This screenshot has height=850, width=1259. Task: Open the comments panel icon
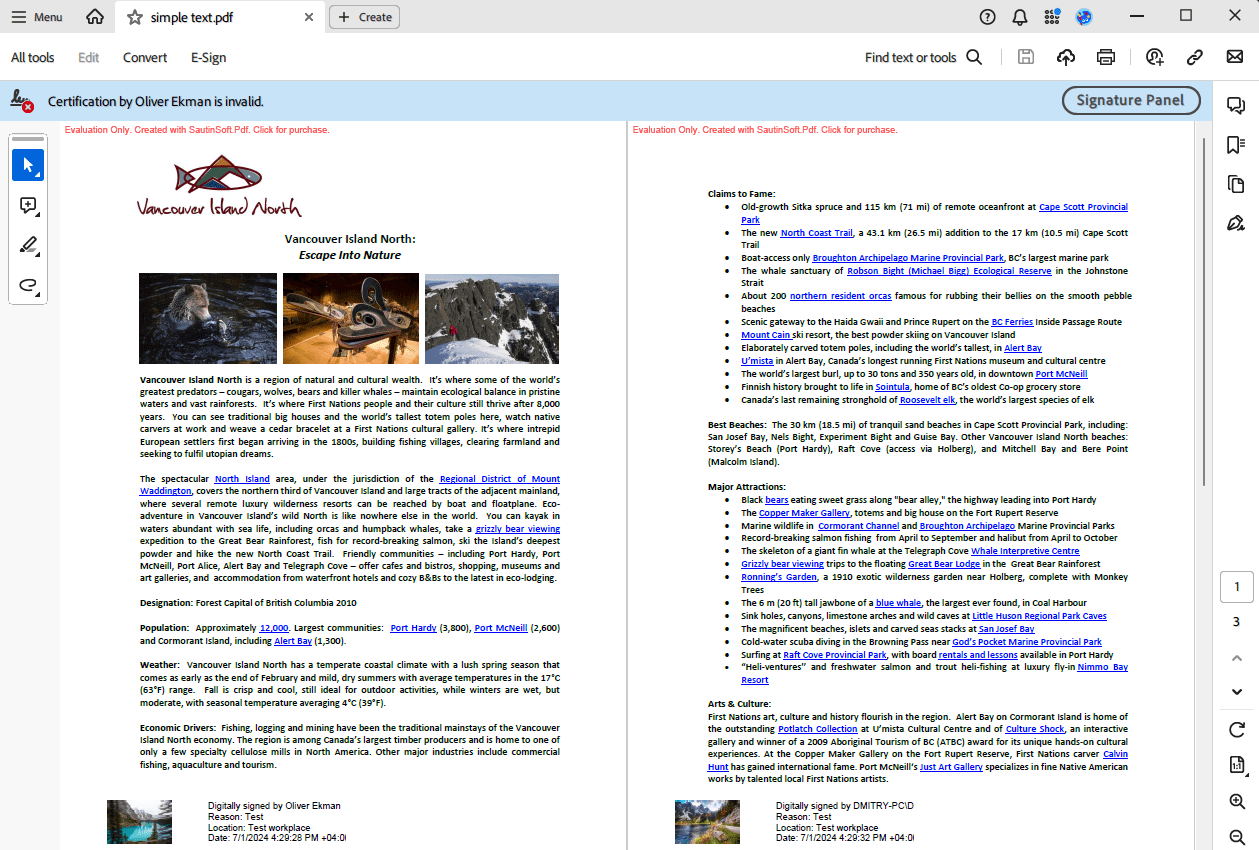pyautogui.click(x=1236, y=106)
